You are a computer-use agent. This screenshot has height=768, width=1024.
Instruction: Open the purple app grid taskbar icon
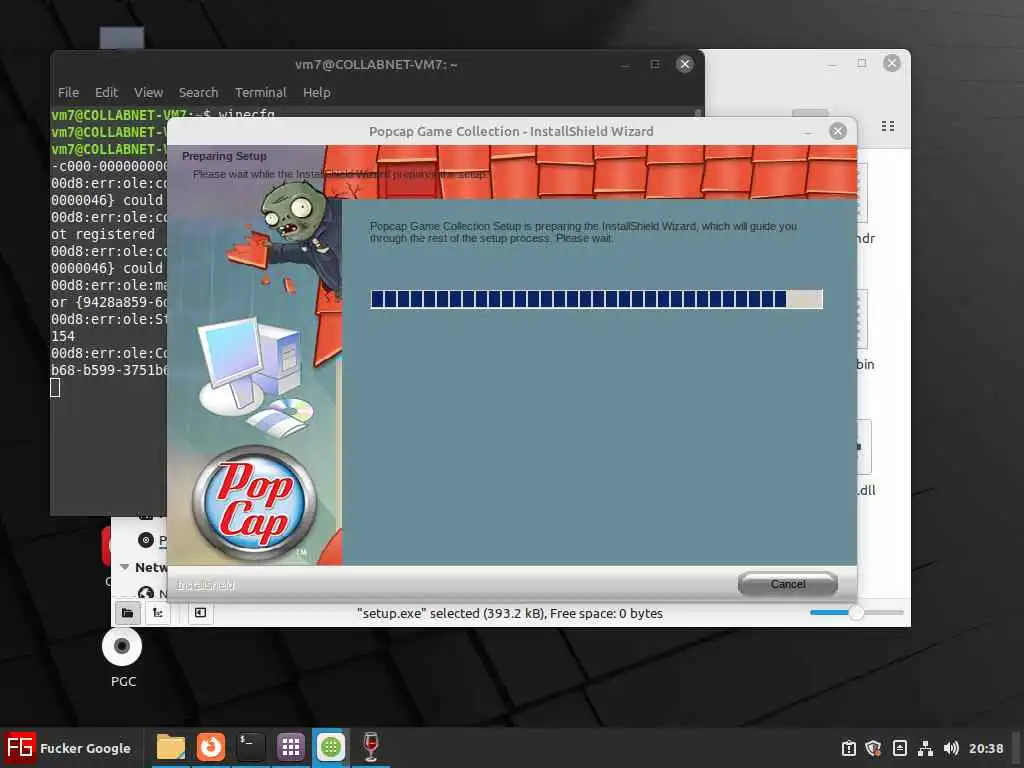pyautogui.click(x=291, y=747)
